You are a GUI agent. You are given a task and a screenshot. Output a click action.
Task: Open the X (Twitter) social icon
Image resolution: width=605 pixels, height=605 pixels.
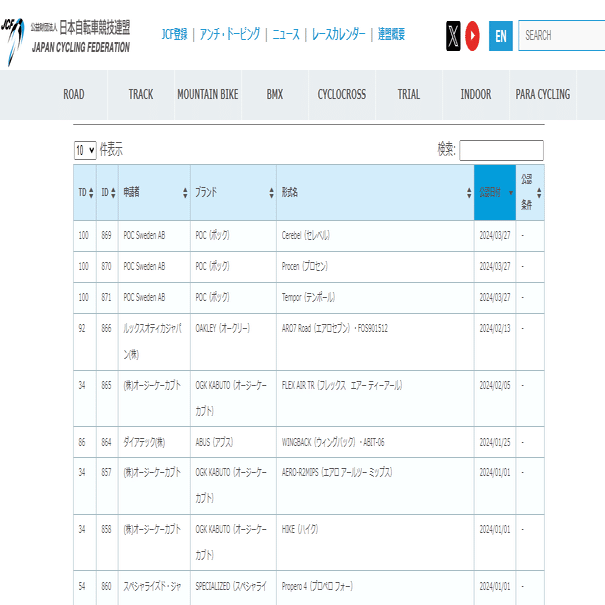pos(453,36)
